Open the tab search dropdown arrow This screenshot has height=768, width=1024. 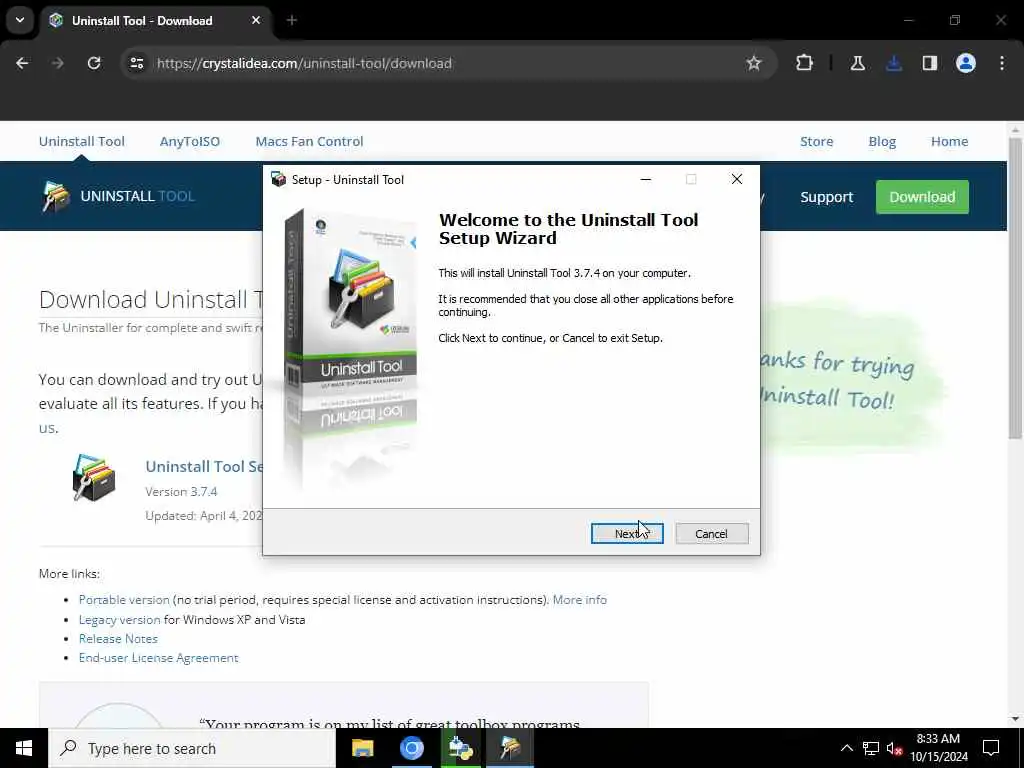[x=20, y=20]
